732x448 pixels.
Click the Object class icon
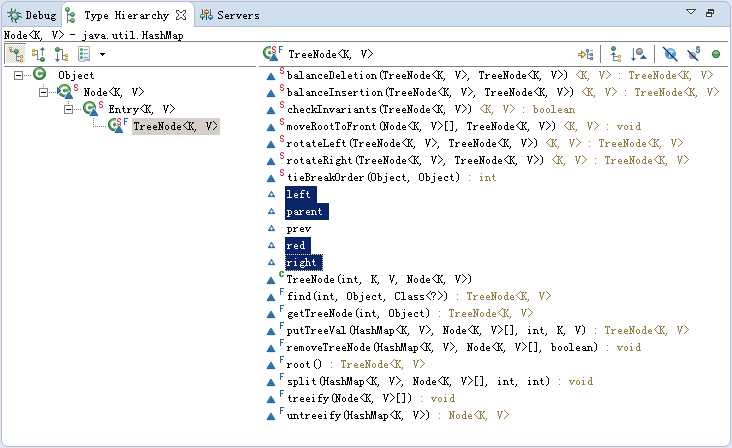[40, 74]
